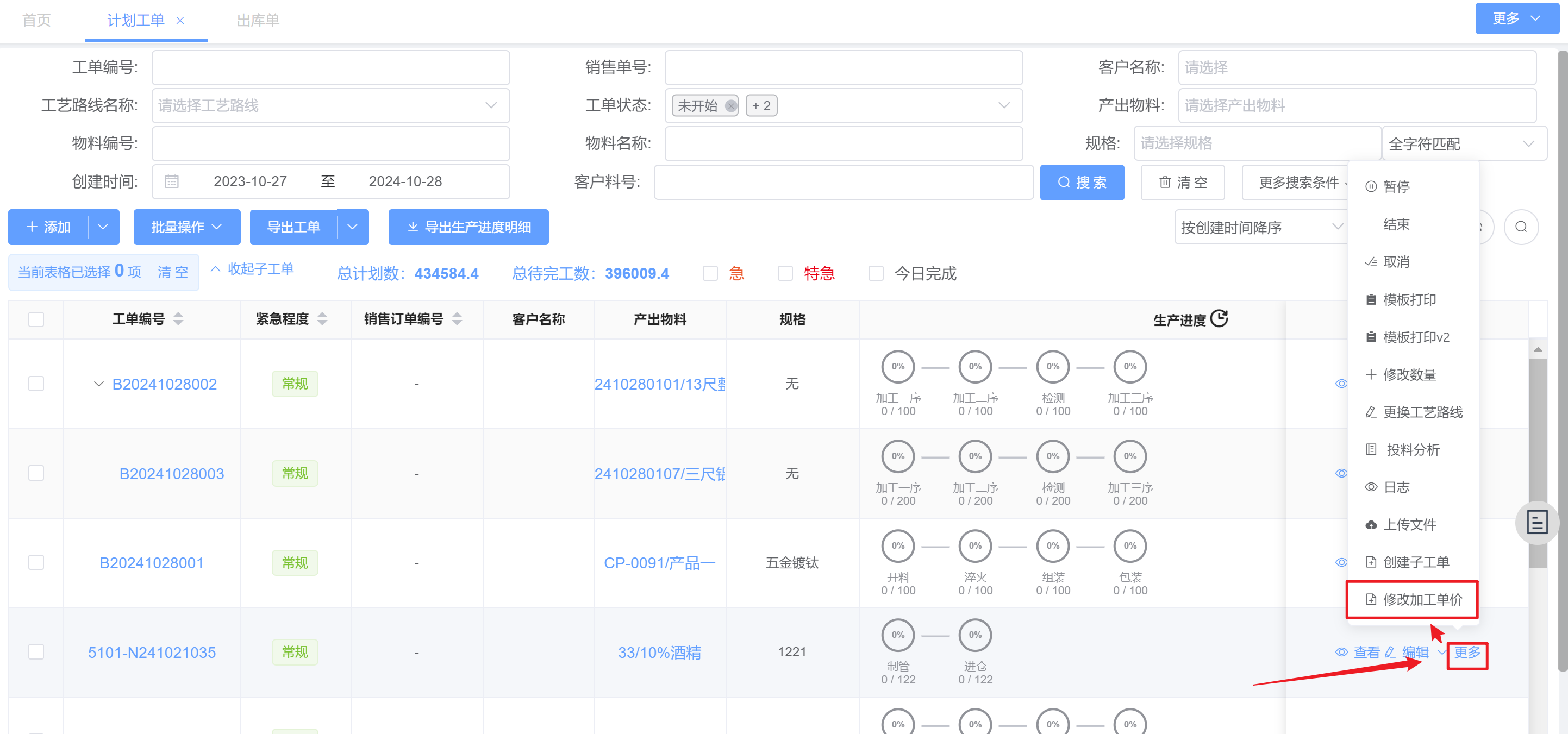The height and width of the screenshot is (734, 1568).
Task: Open work order 5101-N241021035 link
Action: point(152,653)
